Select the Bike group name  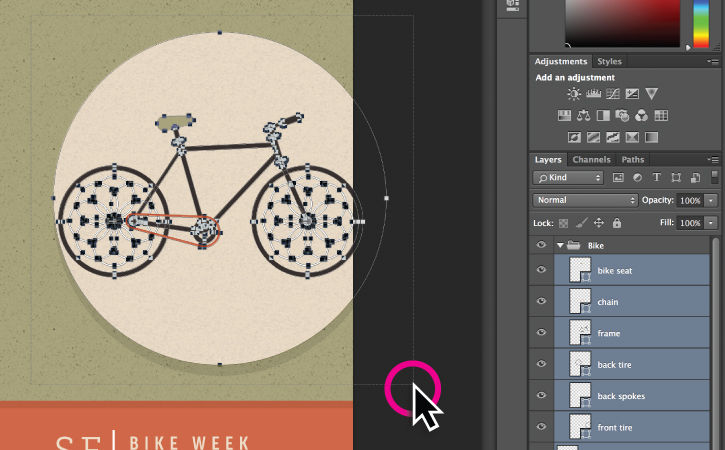pos(596,246)
